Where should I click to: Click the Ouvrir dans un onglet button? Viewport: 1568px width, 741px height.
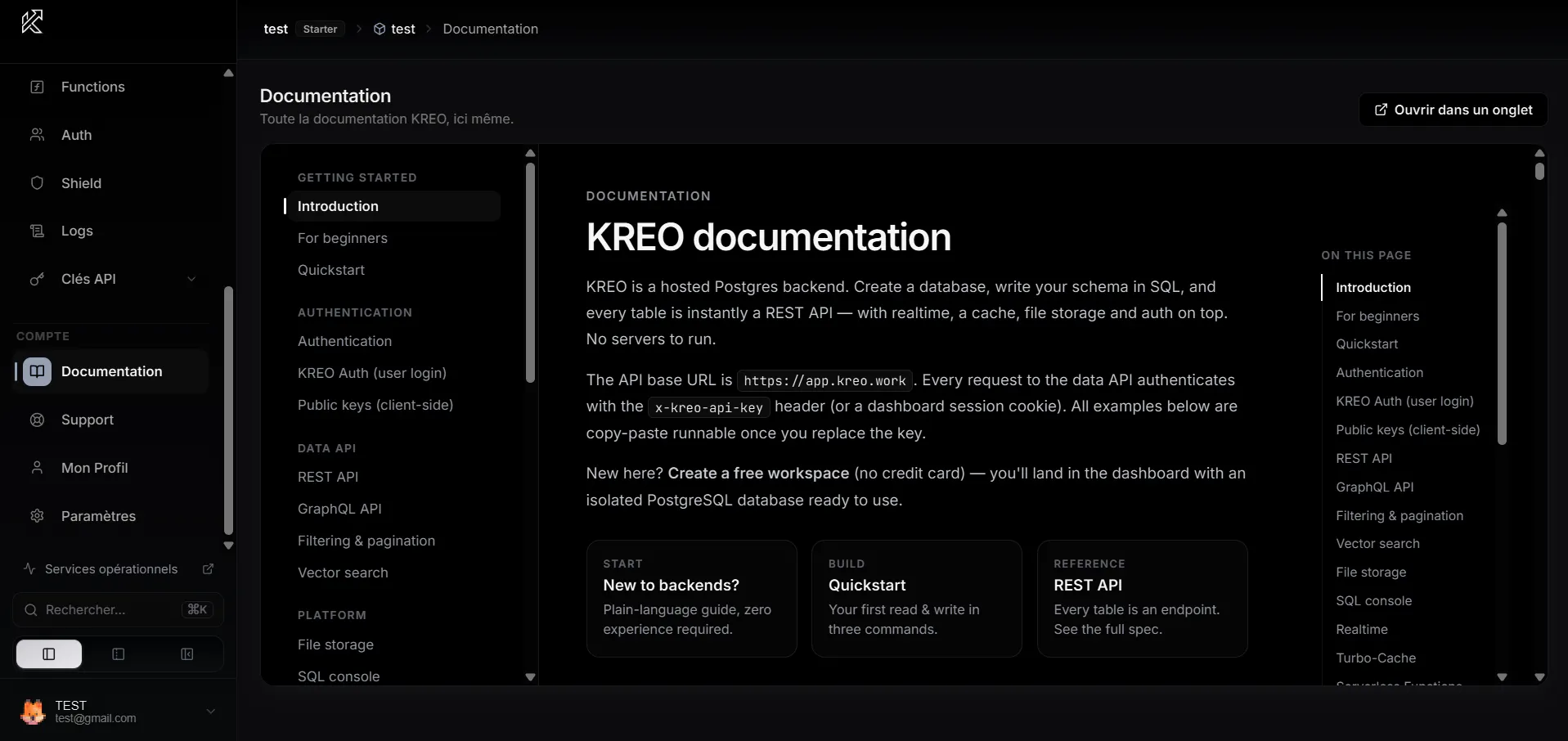1453,110
